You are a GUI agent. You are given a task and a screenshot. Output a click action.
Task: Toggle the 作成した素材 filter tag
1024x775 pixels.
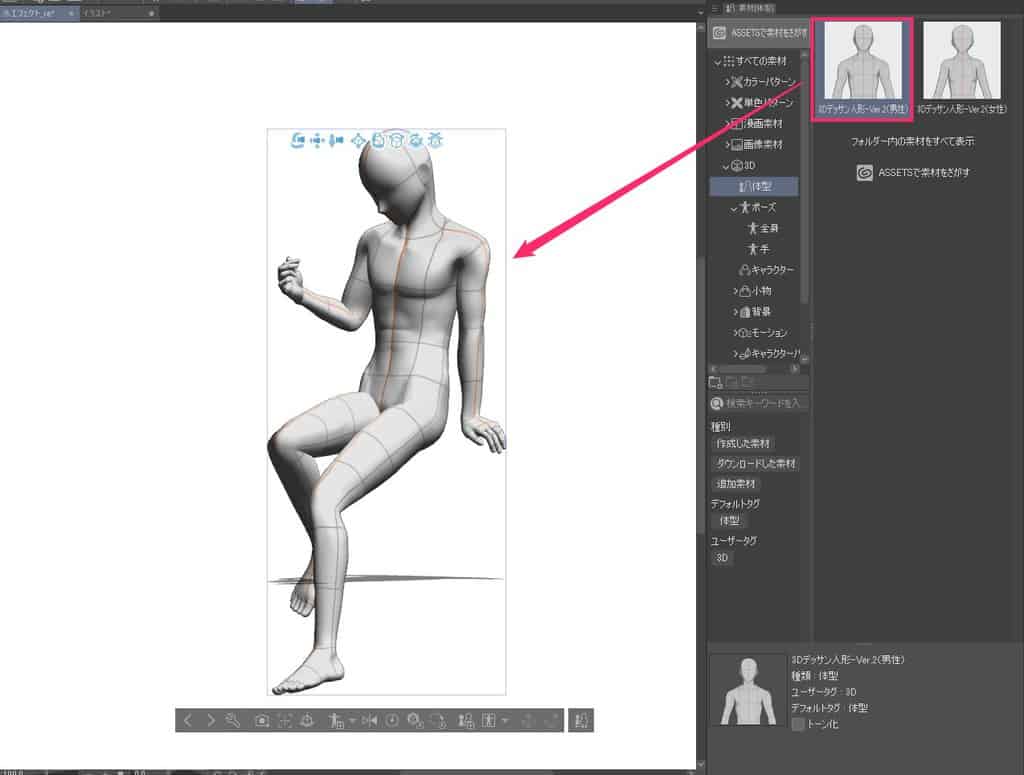[x=744, y=443]
